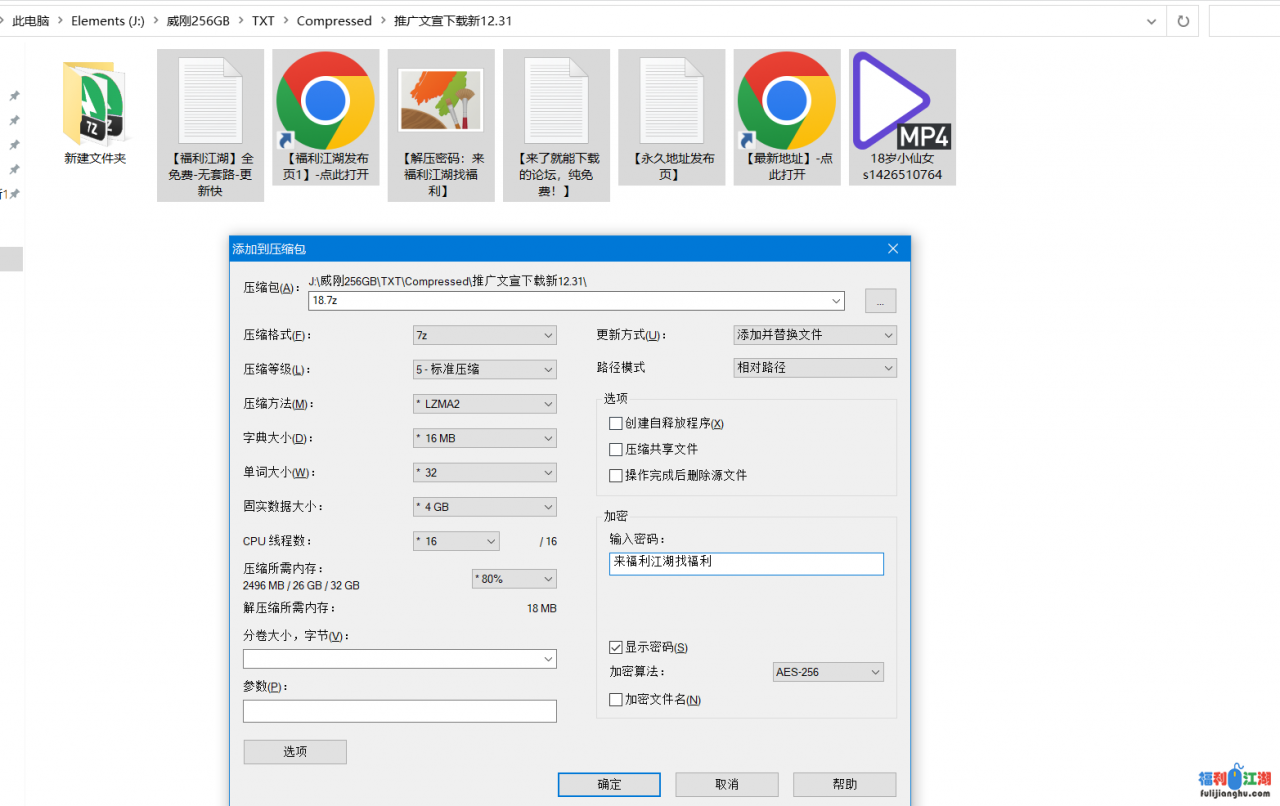Enable 创建自释放程序 option
Screen dimensions: 1280x806
616,423
